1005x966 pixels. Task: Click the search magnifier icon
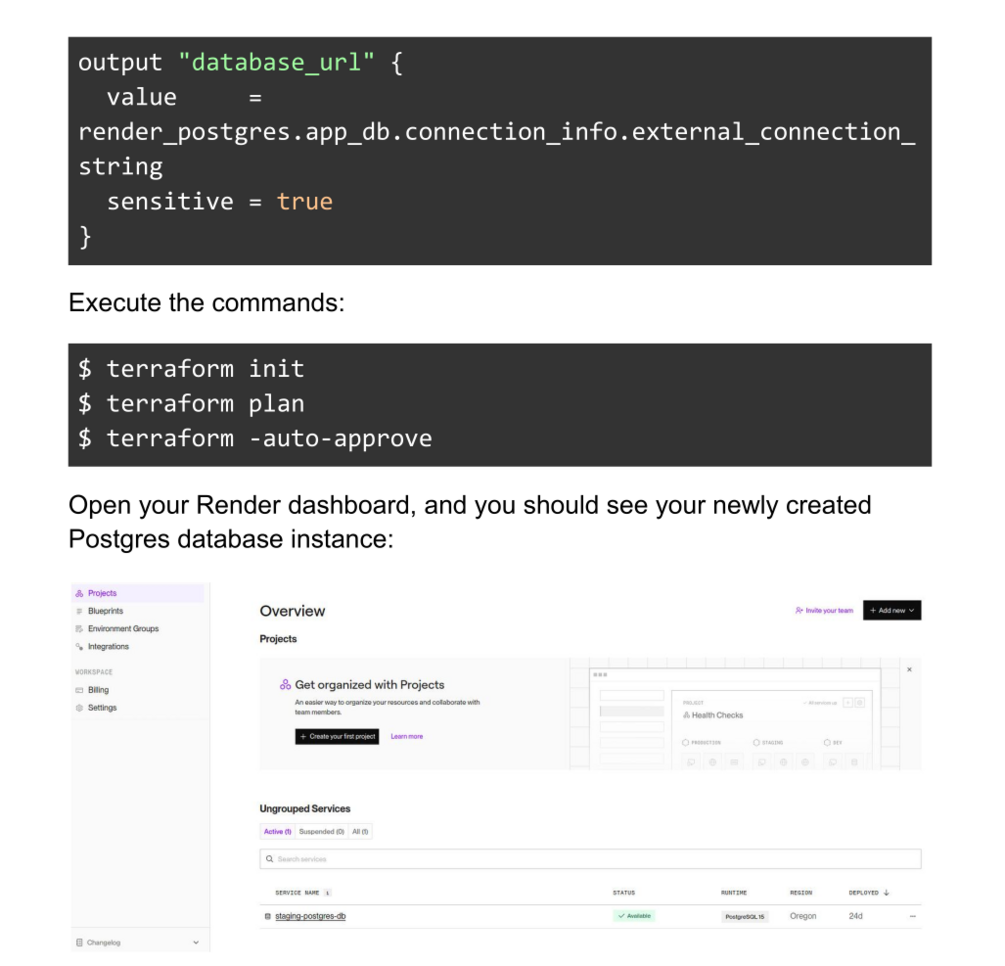coord(269,859)
